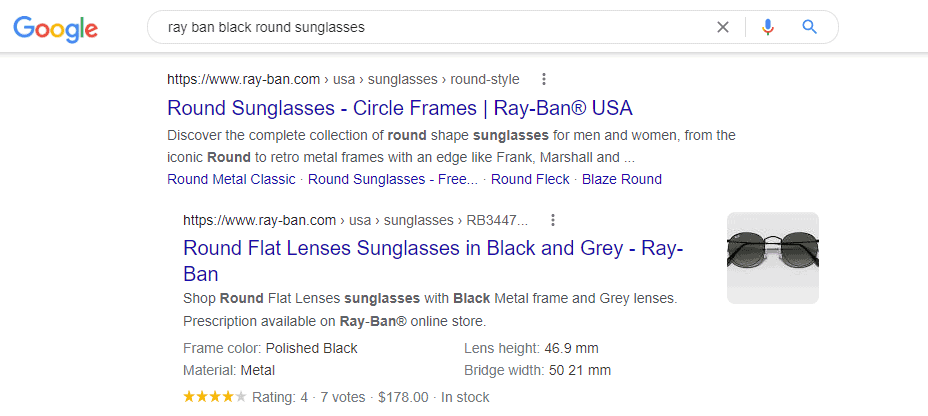Click the star rating row

coord(214,396)
